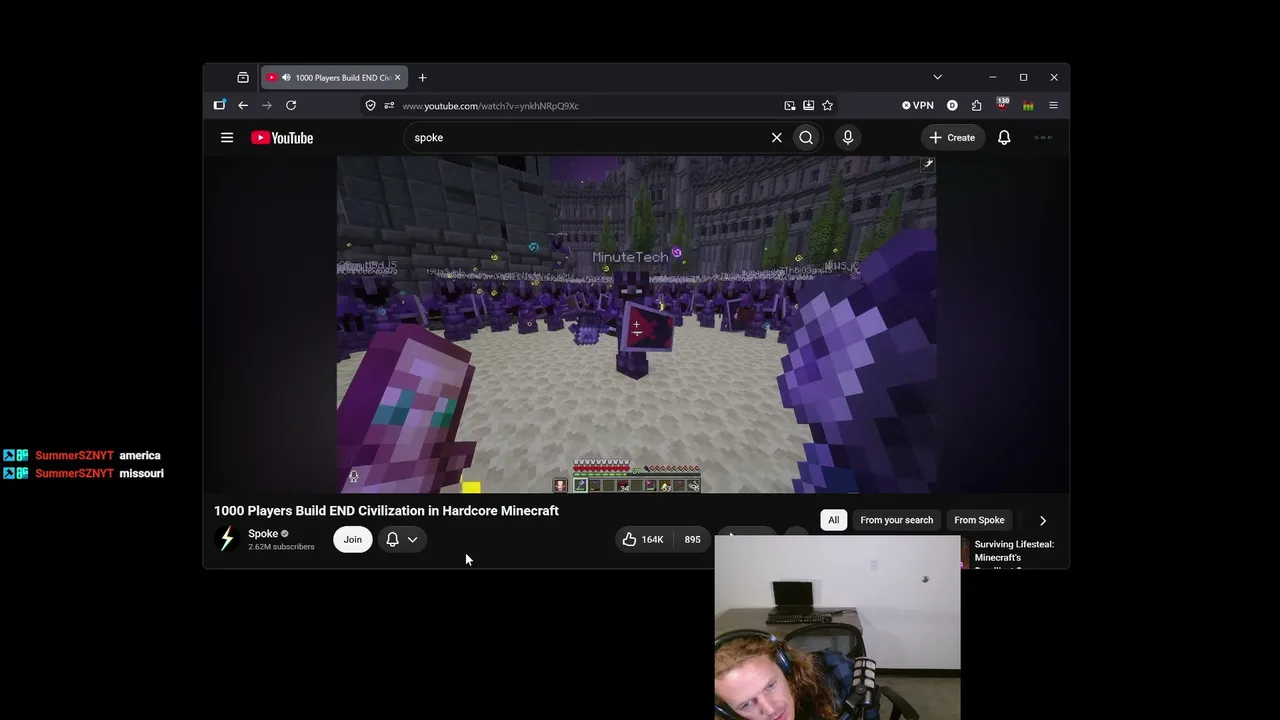Bookmark this page with the star icon
This screenshot has width=1280, height=720.
point(827,105)
